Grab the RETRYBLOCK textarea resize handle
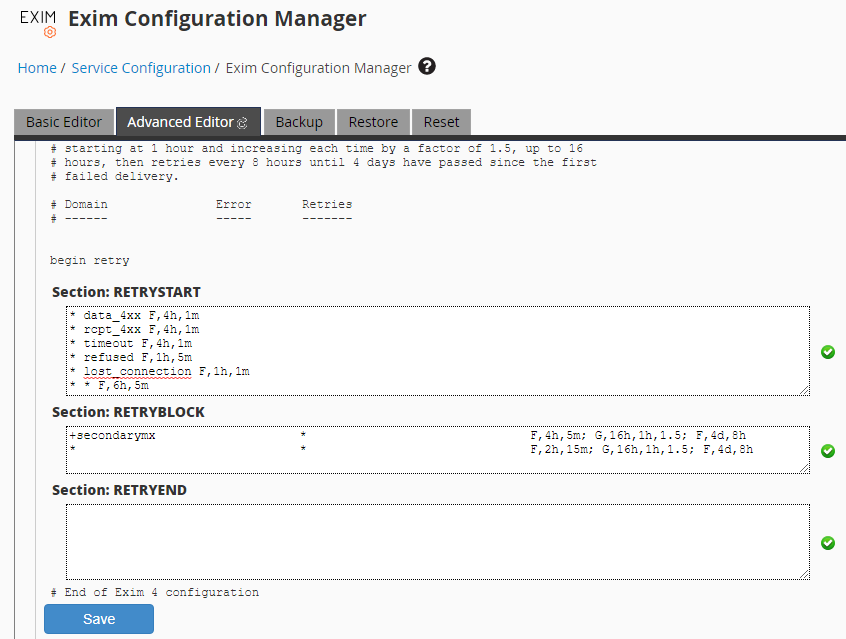The image size is (846, 639). 804,468
